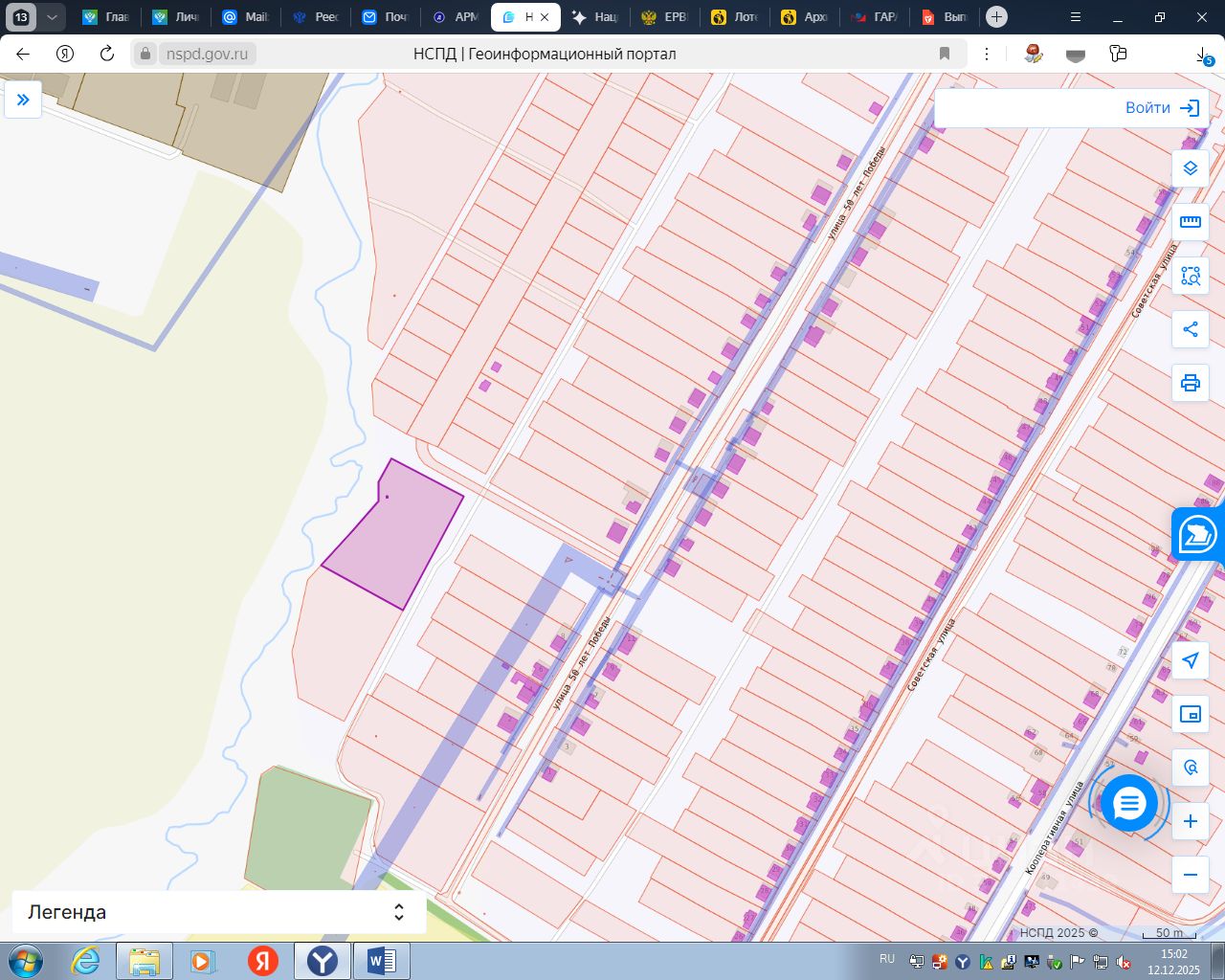The image size is (1225, 980).
Task: Open the tab count 13 button
Action: (22, 17)
